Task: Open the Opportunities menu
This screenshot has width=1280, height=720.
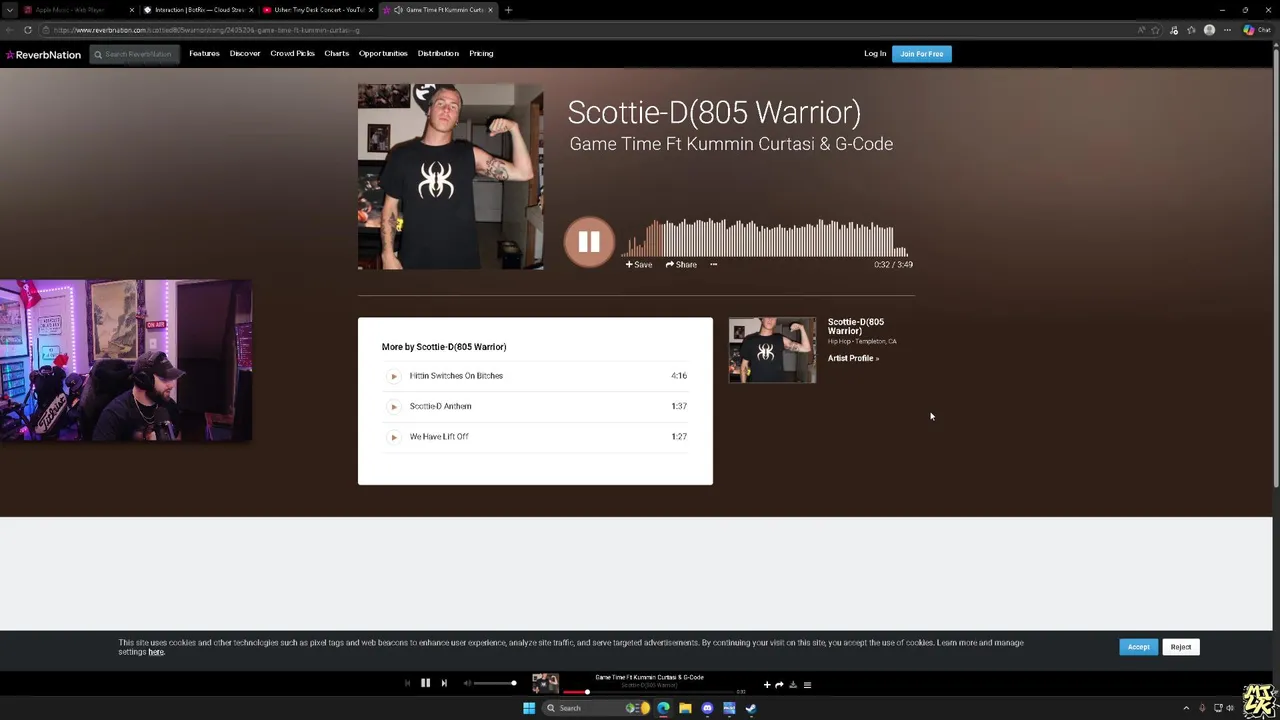Action: pyautogui.click(x=383, y=54)
